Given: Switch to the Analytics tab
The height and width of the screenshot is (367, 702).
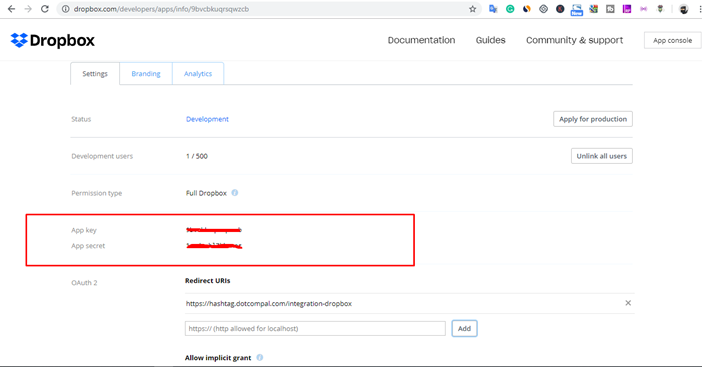Looking at the screenshot, I should [x=198, y=73].
